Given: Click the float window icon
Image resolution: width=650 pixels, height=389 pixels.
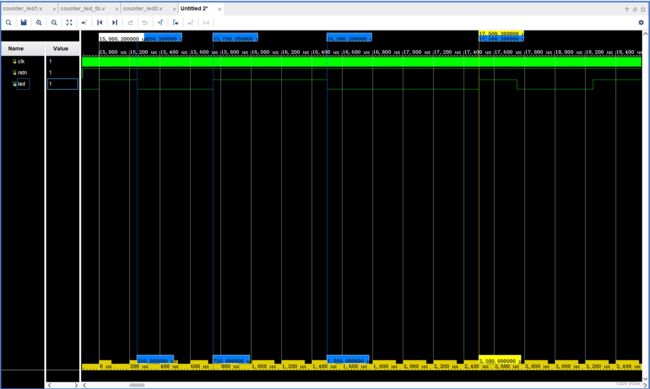Looking at the screenshot, I should coord(635,9).
